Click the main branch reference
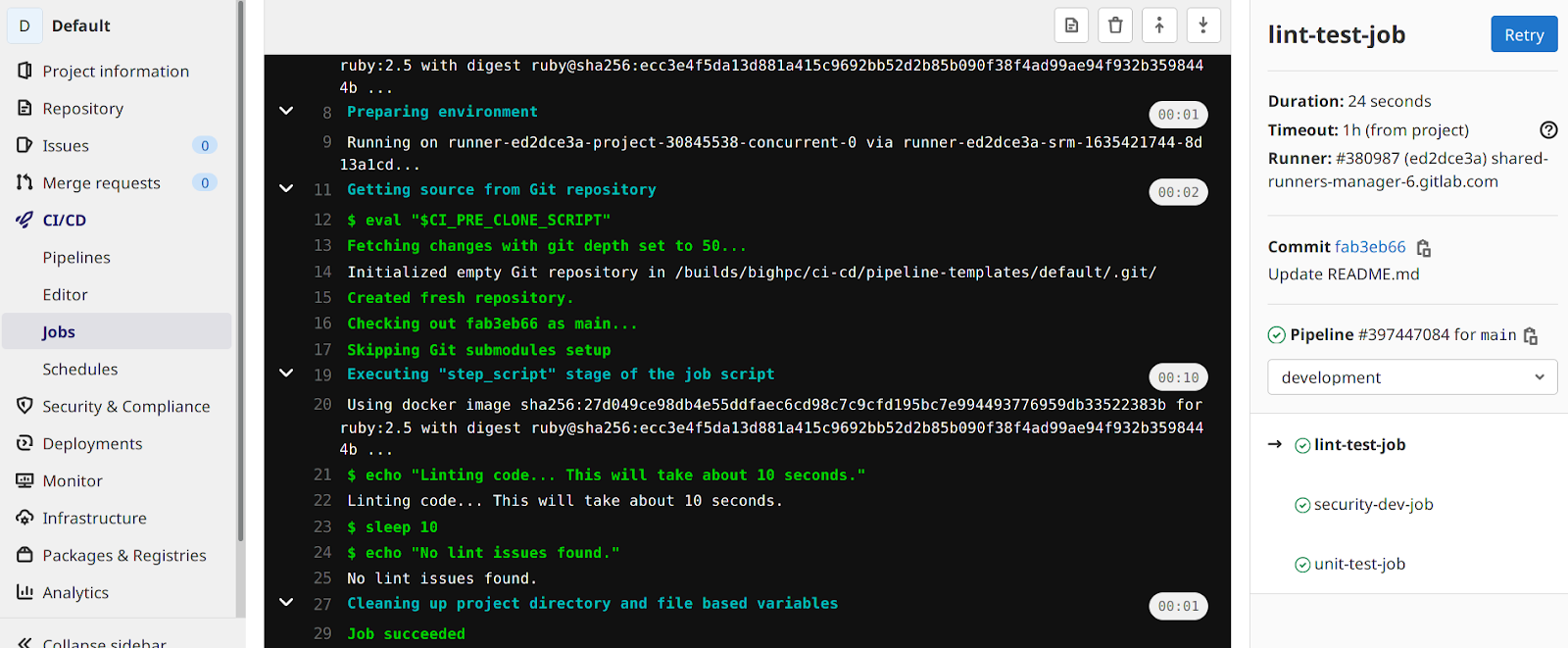Image resolution: width=1568 pixels, height=648 pixels. (x=1498, y=335)
